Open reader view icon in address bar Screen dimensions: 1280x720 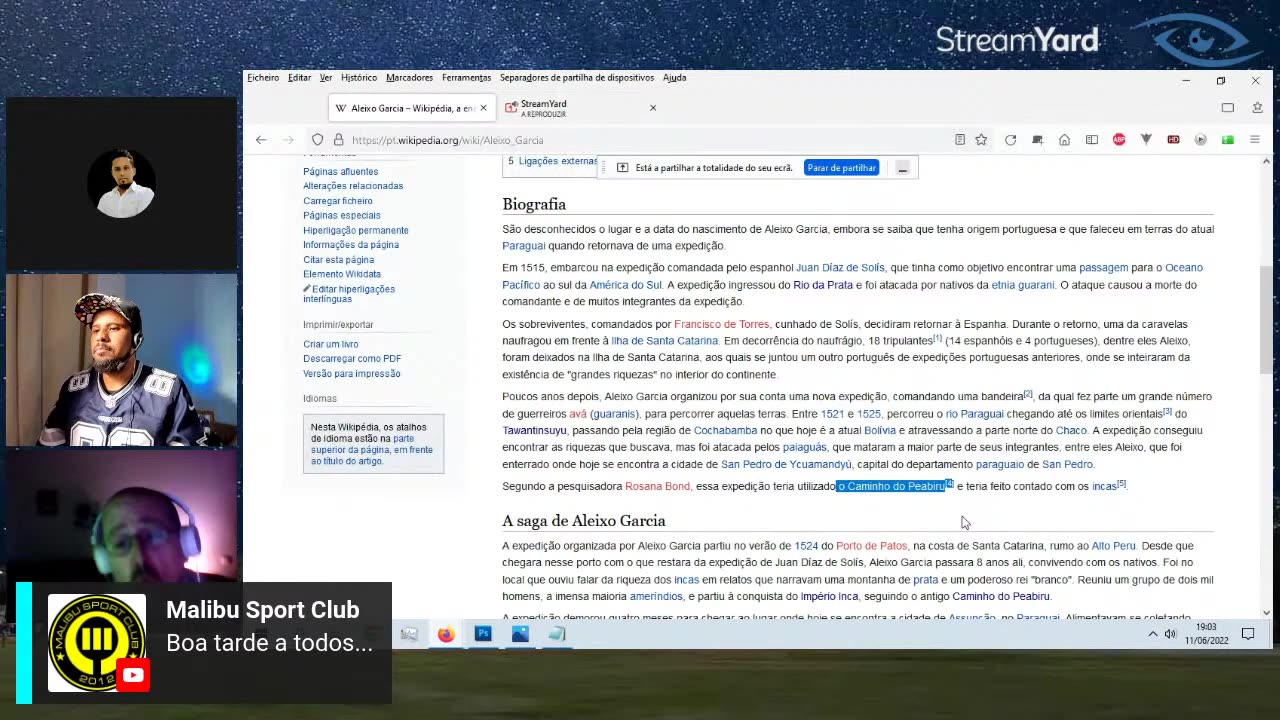click(959, 140)
